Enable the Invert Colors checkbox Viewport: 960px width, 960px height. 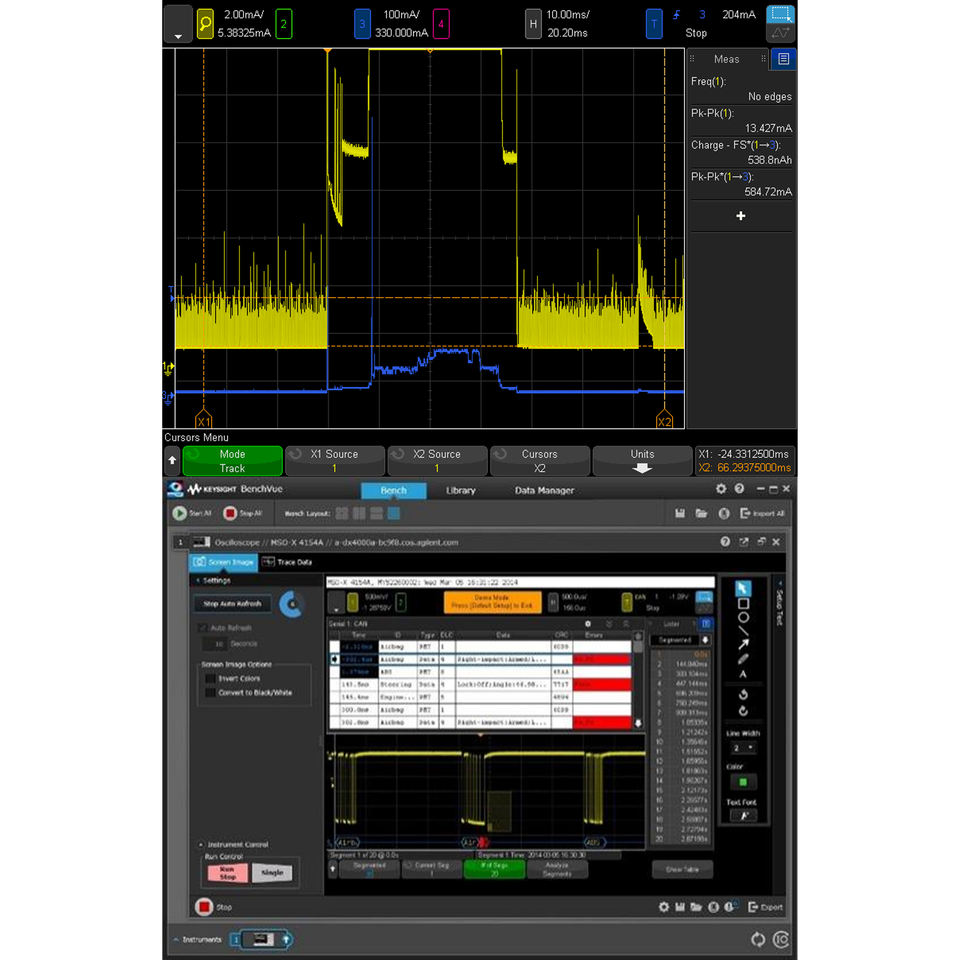pyautogui.click(x=210, y=678)
